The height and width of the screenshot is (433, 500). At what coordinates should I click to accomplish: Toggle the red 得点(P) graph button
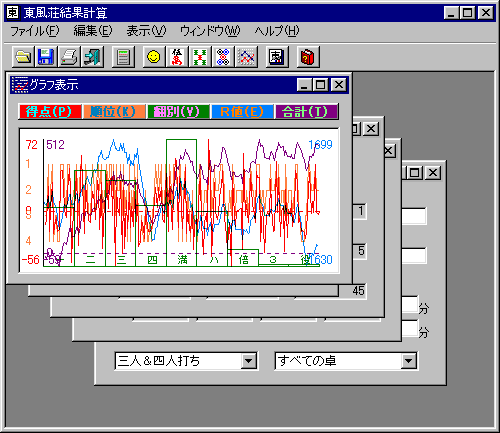(x=50, y=112)
